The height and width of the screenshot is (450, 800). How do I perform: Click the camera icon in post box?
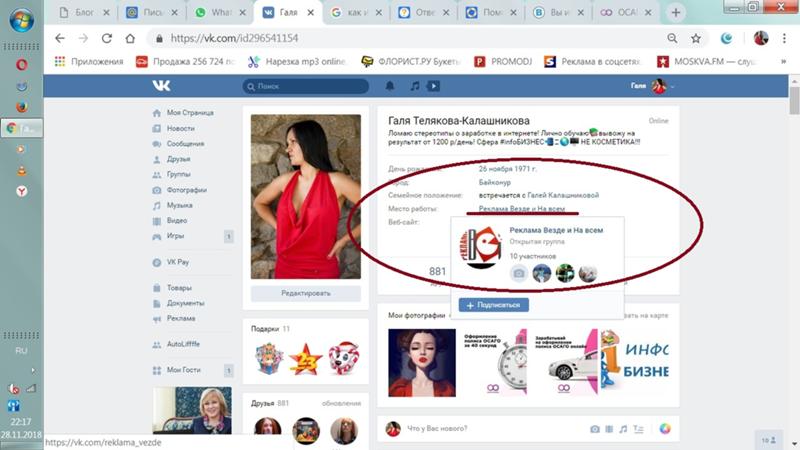coord(595,429)
